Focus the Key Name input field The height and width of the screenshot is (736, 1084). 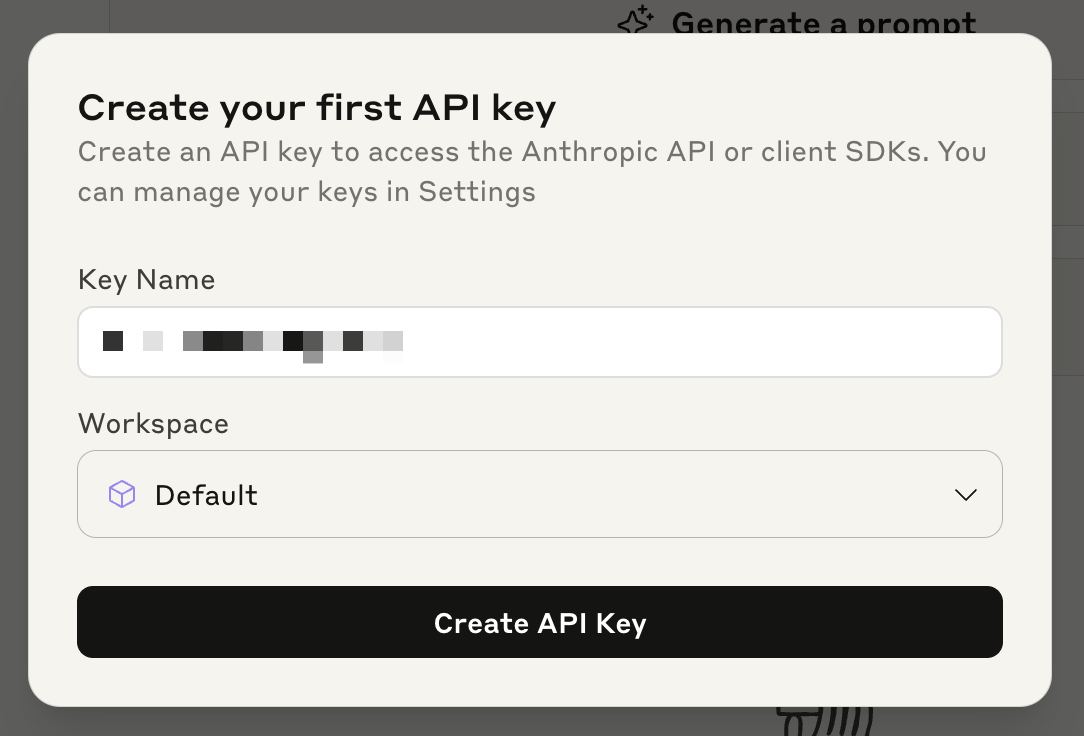[540, 342]
